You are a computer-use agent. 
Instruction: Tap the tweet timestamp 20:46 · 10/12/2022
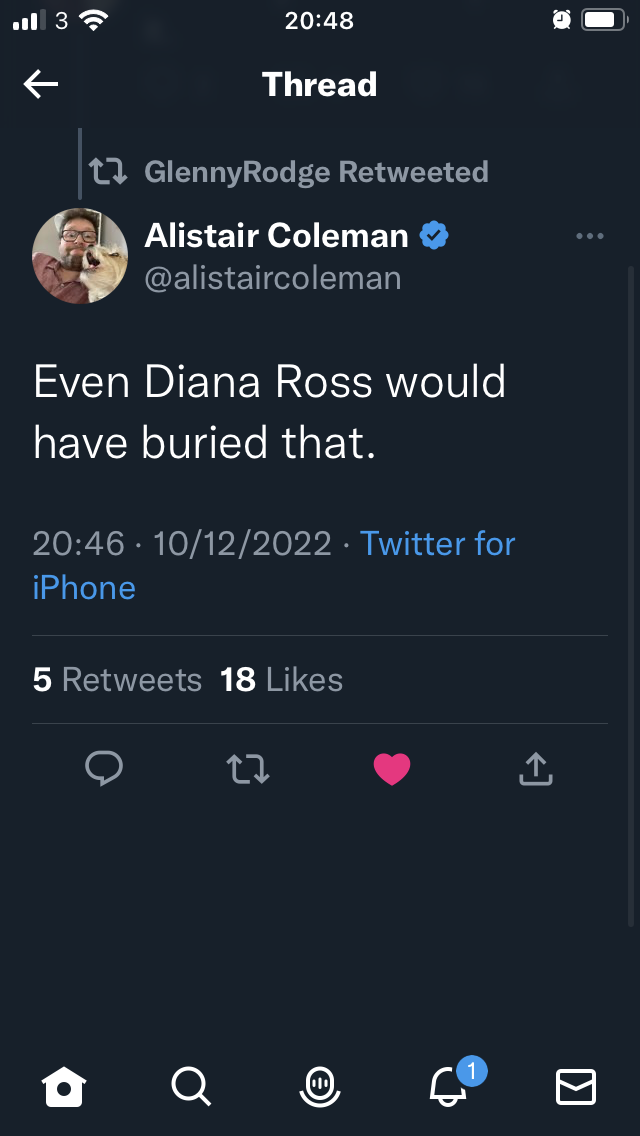pos(182,544)
